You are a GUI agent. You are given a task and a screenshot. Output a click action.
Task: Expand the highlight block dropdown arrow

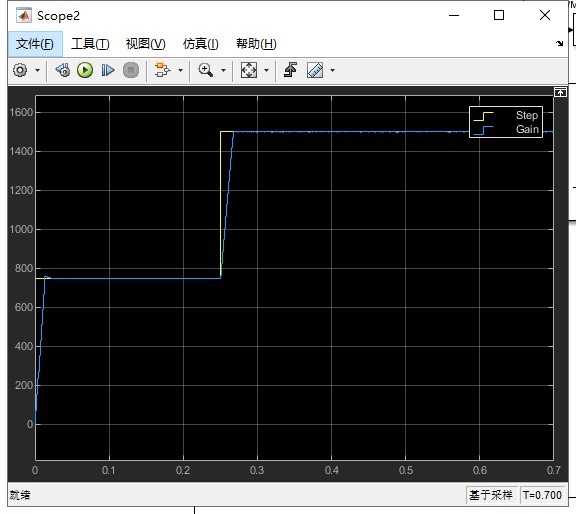180,70
